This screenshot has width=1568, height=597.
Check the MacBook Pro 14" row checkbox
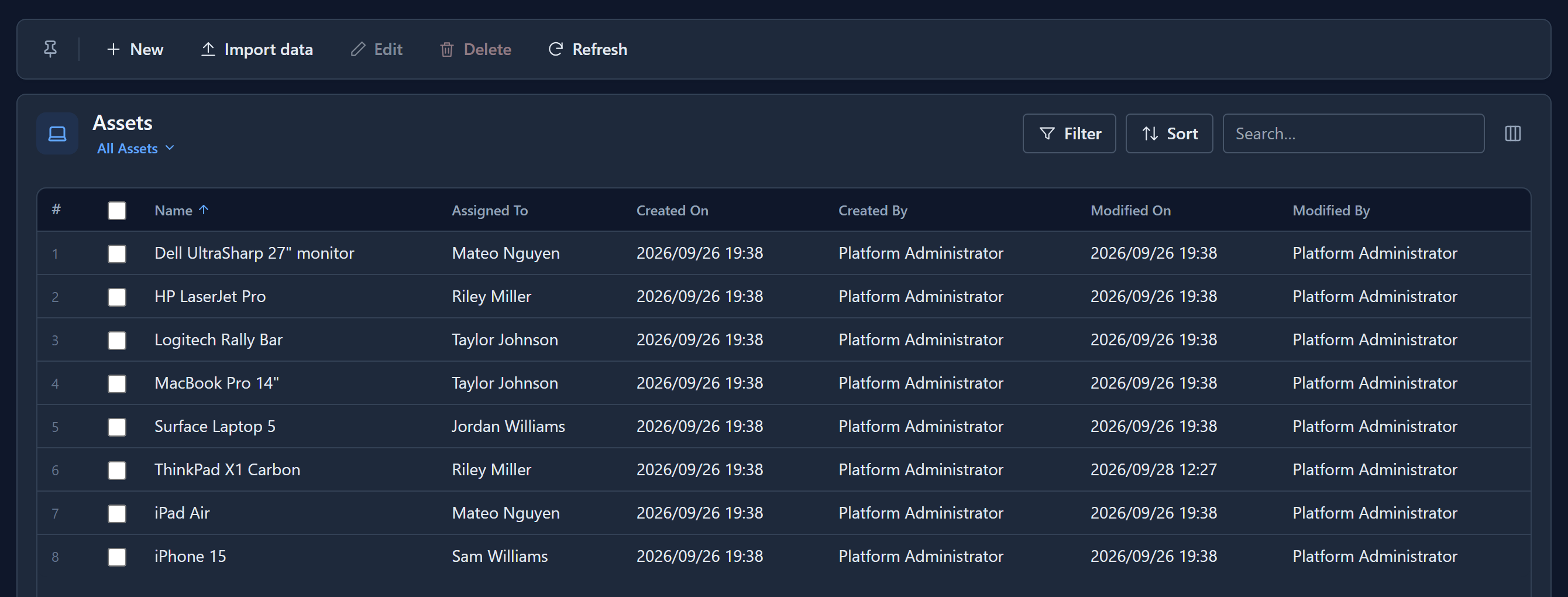117,384
